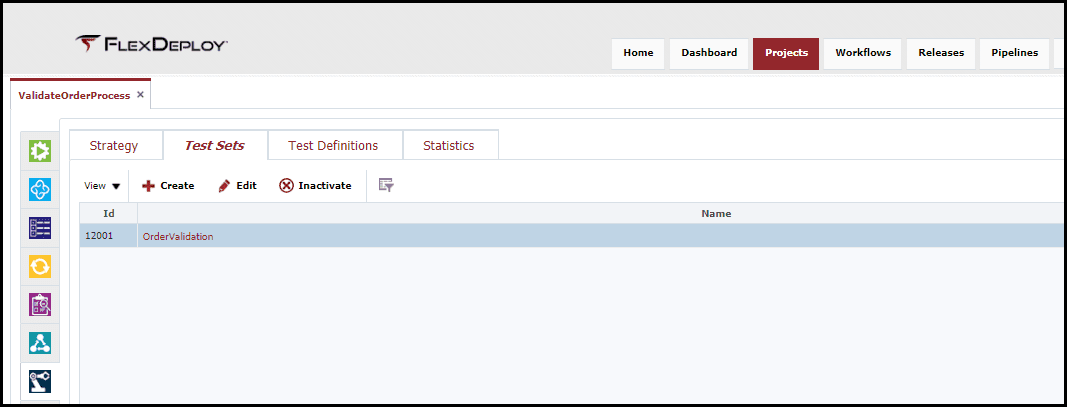Open the Test Definitions tab

(x=333, y=146)
